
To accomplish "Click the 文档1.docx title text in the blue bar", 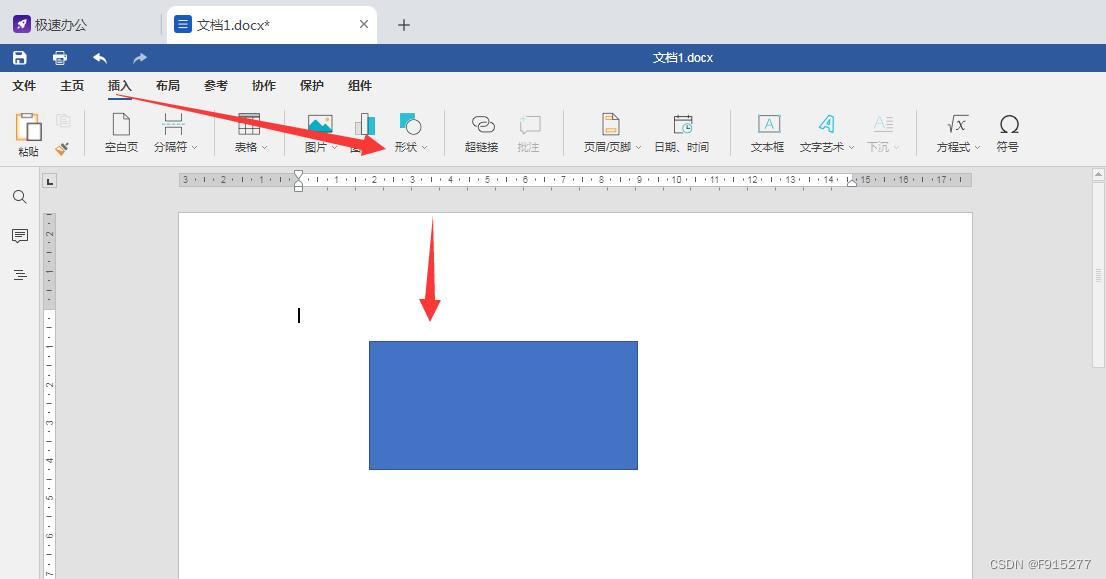I will click(683, 58).
